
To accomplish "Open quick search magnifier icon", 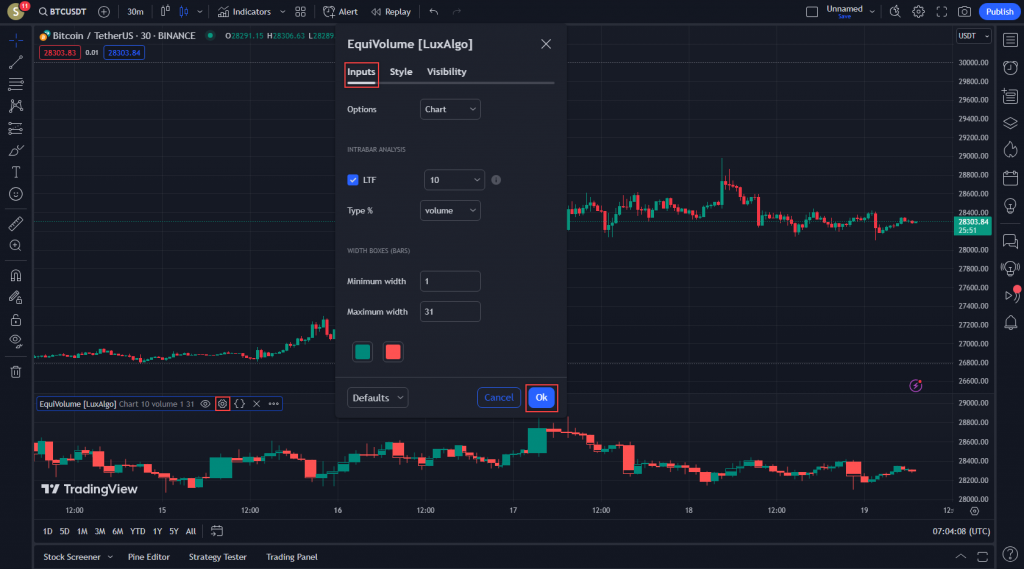I will (895, 12).
